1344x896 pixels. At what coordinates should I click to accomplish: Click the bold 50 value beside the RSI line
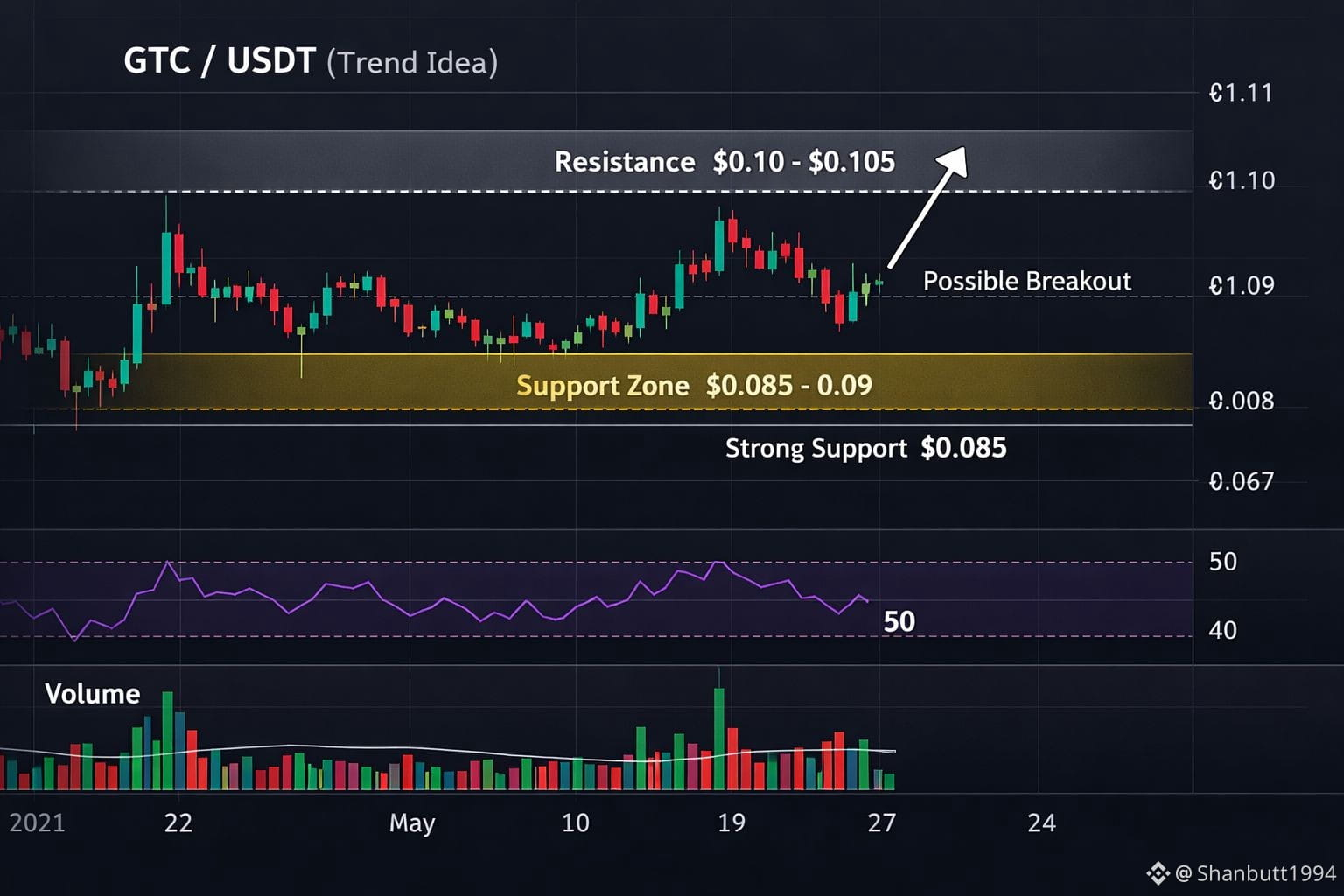(x=899, y=621)
